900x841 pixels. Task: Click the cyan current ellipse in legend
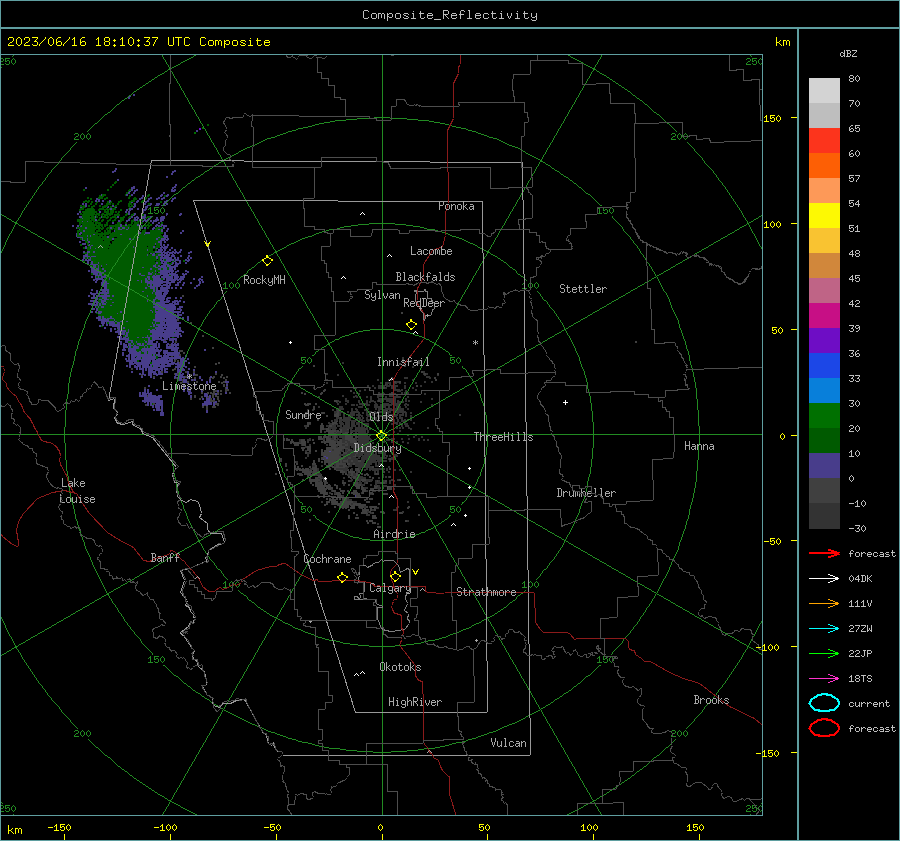(824, 703)
